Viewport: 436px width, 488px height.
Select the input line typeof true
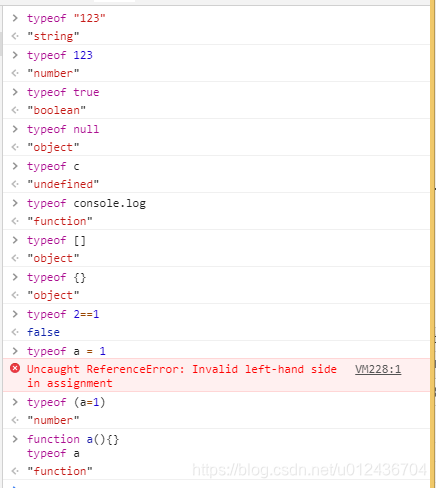point(63,92)
